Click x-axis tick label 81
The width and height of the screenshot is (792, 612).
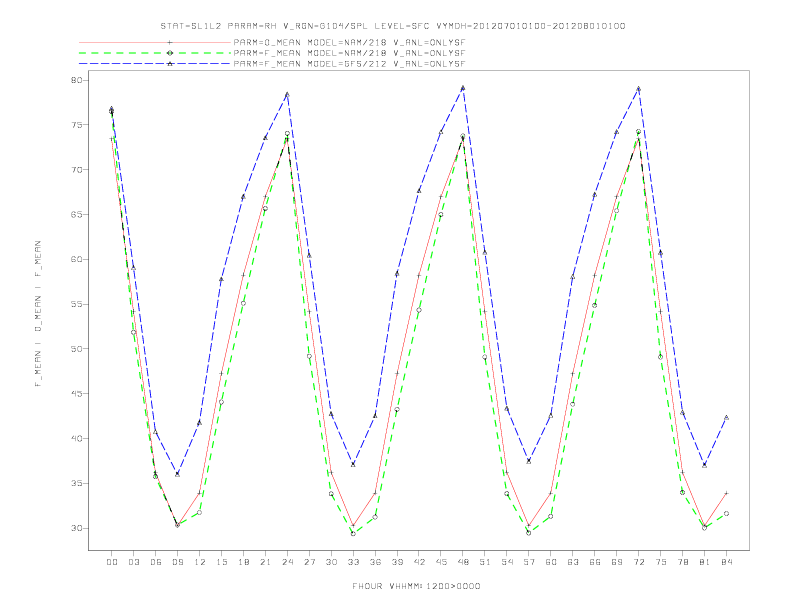pos(705,562)
